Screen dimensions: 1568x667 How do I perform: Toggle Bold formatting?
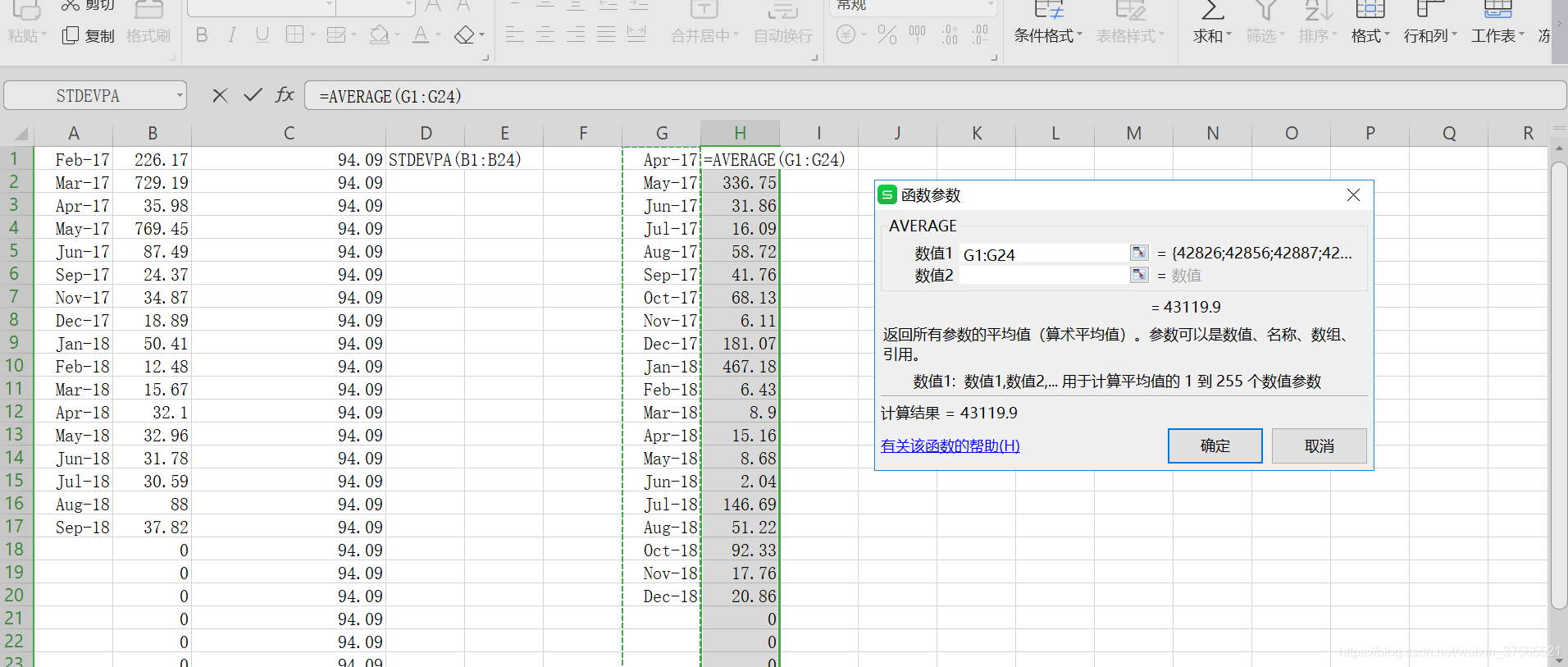coord(202,35)
